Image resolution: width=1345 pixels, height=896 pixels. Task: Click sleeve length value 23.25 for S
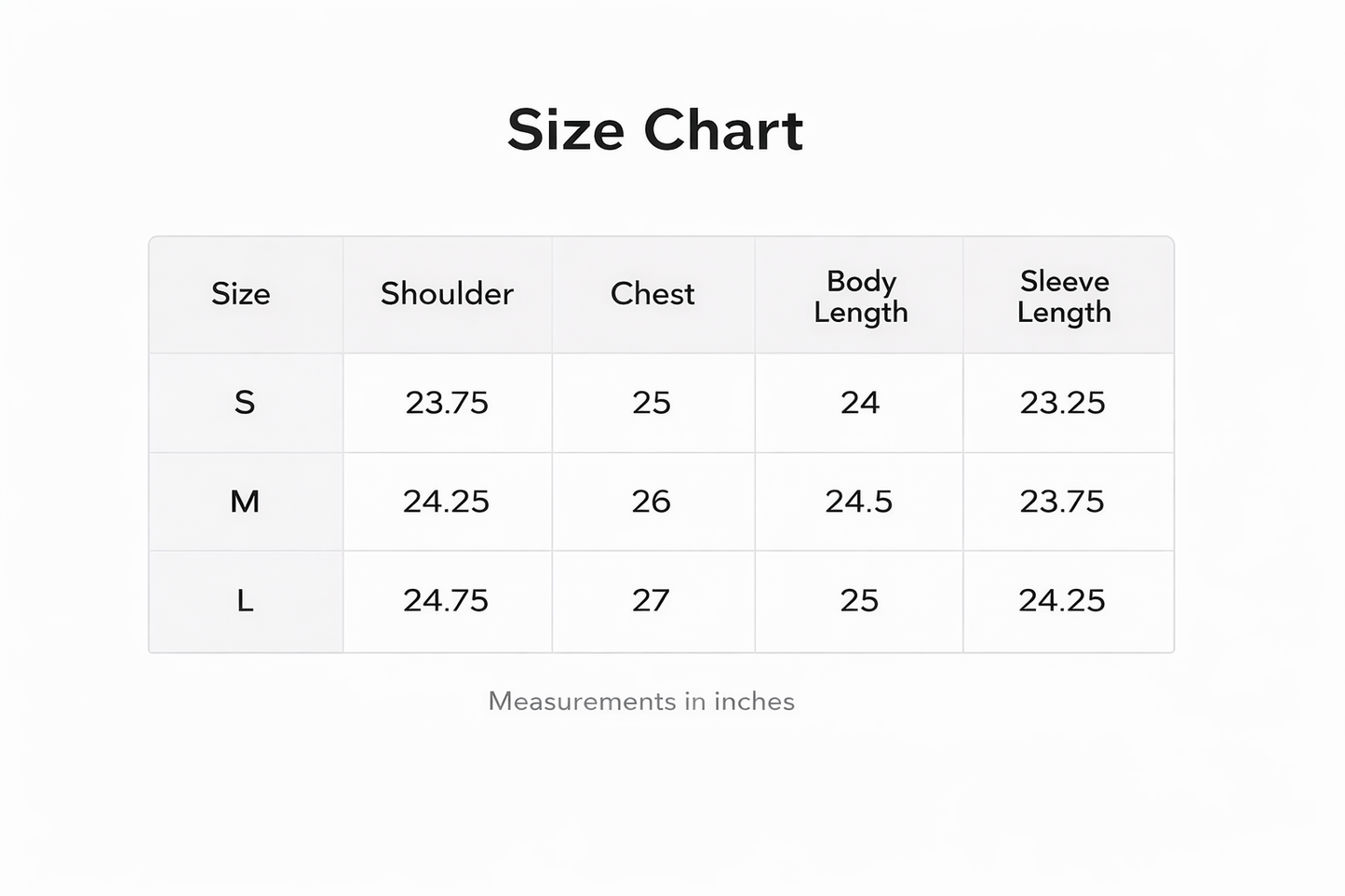coord(1062,403)
